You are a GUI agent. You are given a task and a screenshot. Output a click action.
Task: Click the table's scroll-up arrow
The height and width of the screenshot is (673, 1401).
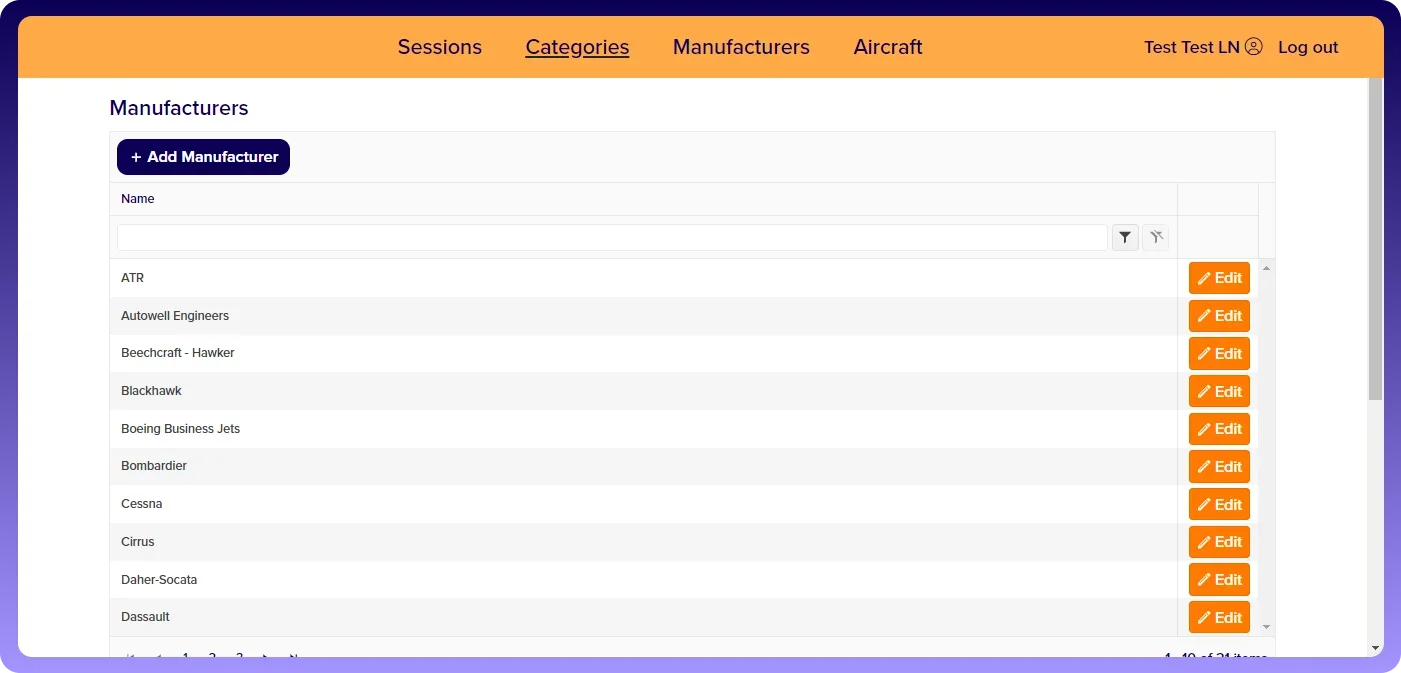[1267, 268]
